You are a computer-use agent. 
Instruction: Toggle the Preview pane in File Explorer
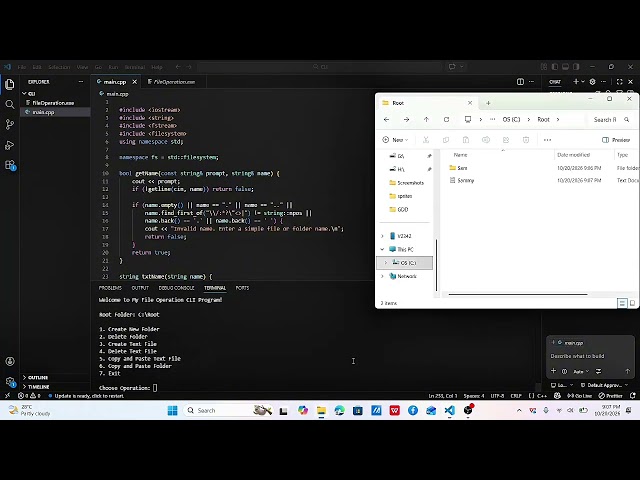[616, 140]
